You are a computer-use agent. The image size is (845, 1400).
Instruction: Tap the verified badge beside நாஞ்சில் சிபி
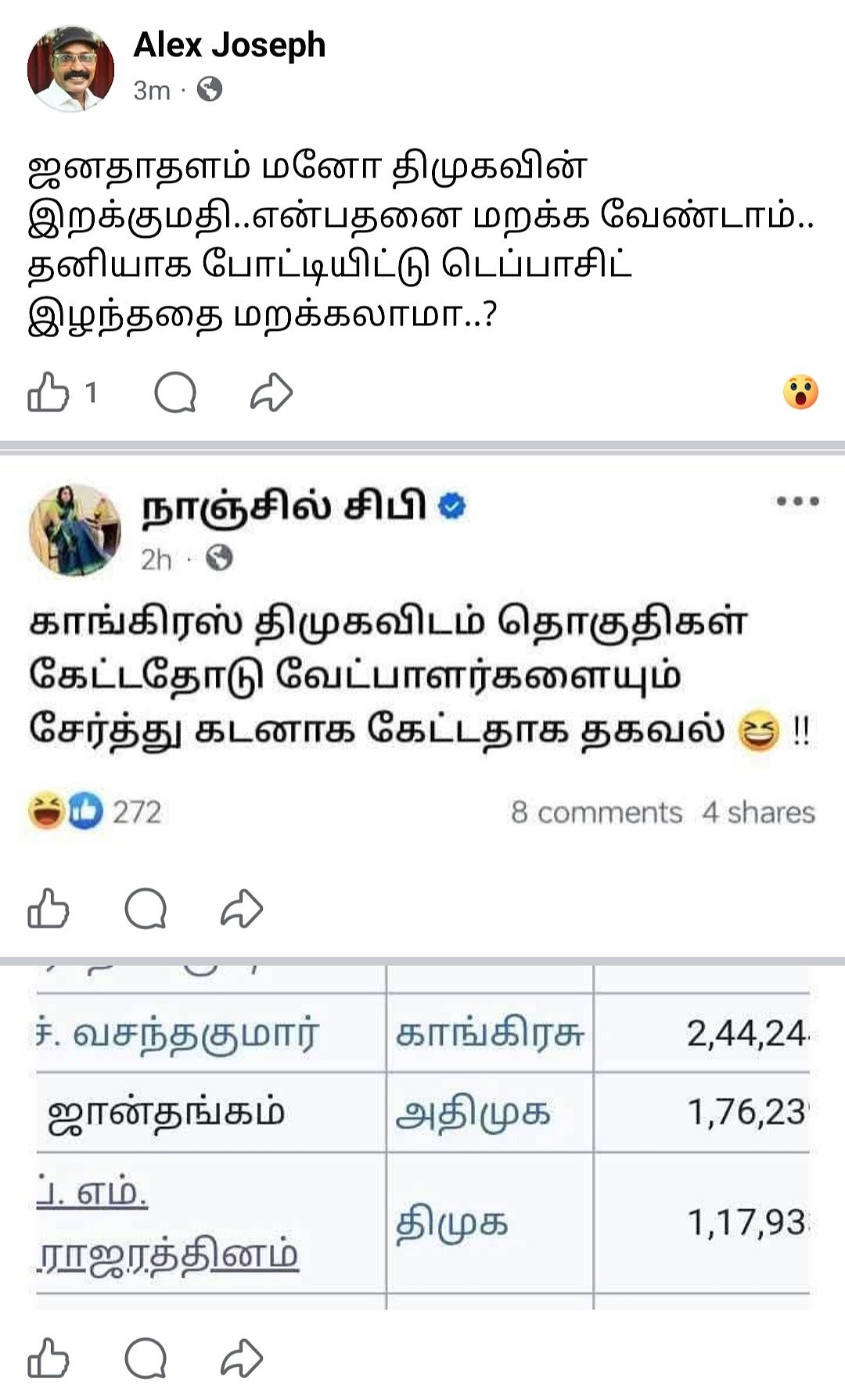tap(452, 506)
